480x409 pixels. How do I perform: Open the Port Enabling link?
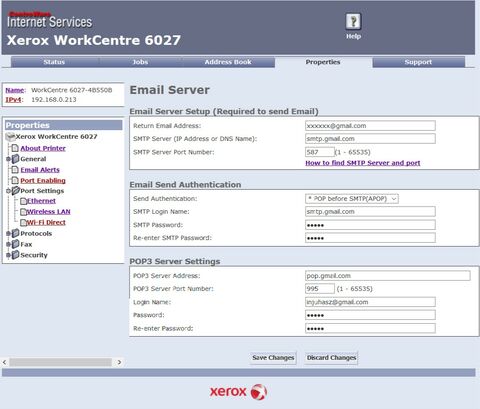click(43, 180)
